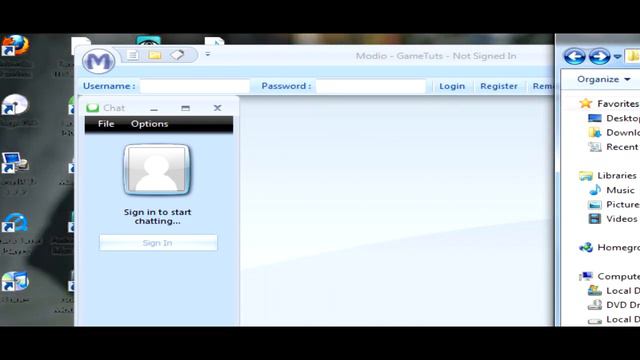The width and height of the screenshot is (640, 360).
Task: Click the Videos filmstrip icon in Explorer
Action: click(x=595, y=219)
